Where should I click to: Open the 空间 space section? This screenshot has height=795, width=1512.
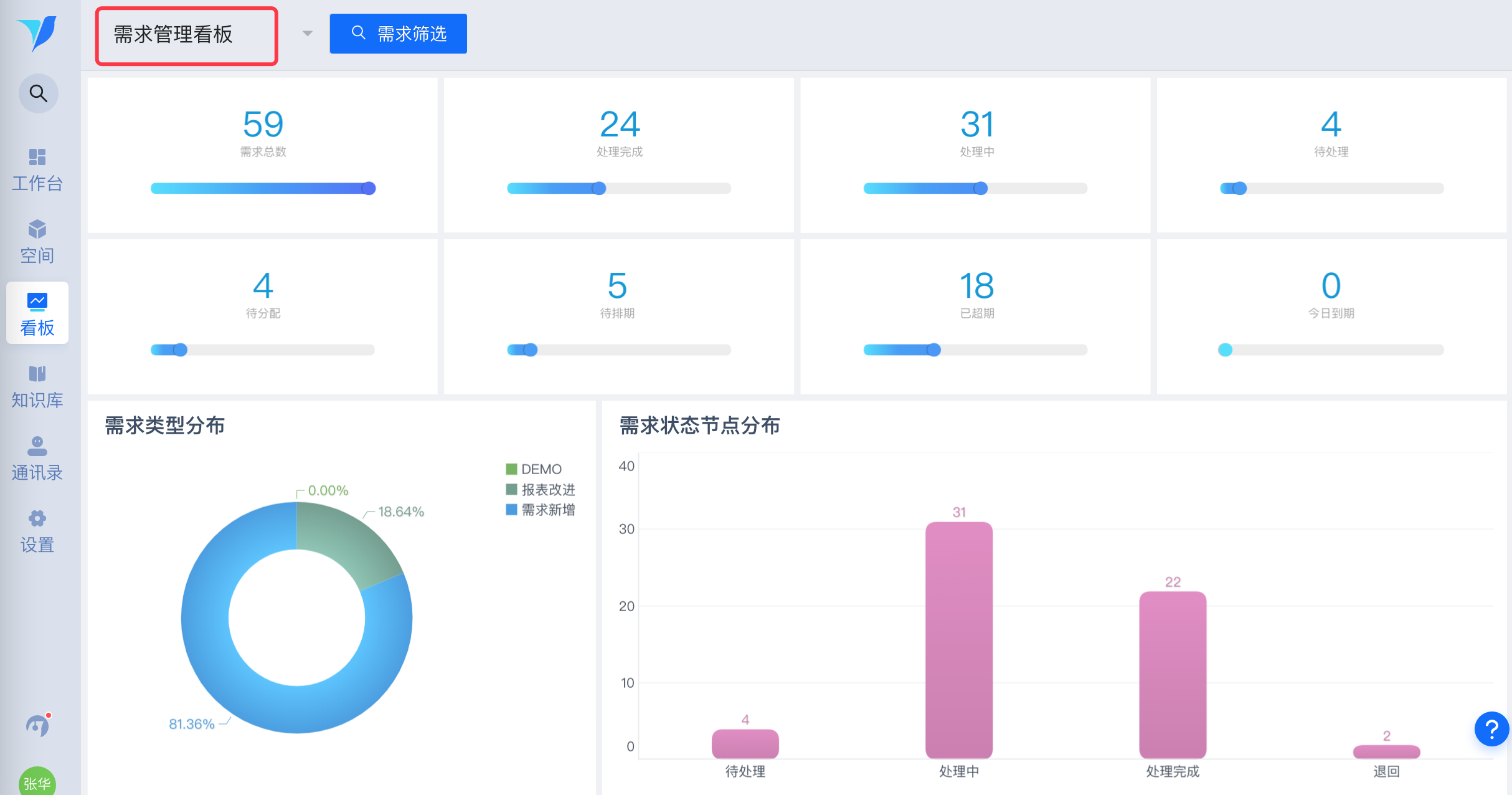pos(37,242)
